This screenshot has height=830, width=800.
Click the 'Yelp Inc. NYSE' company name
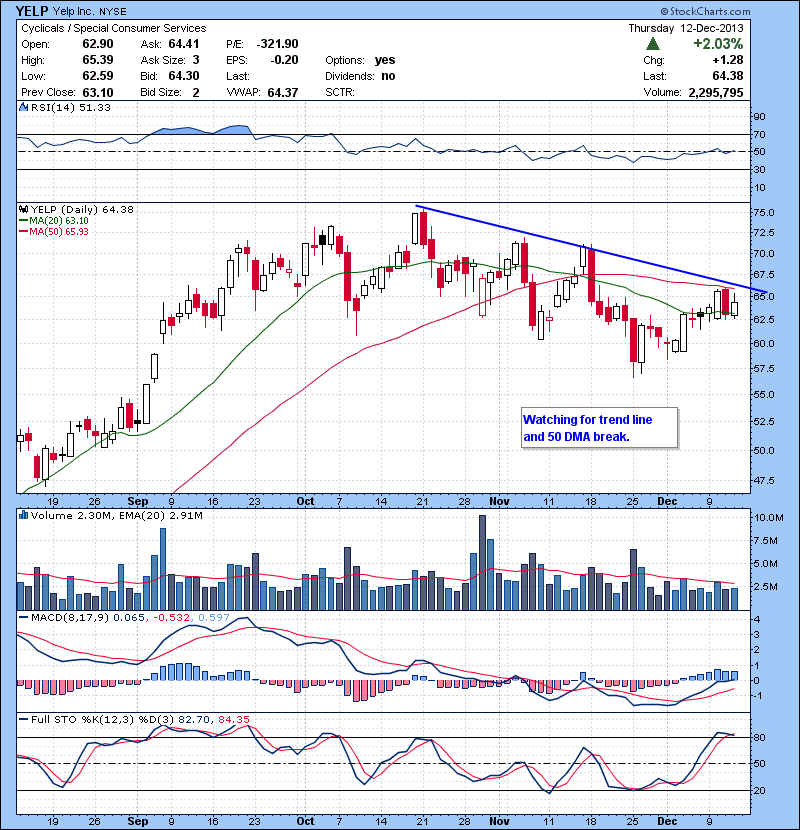(89, 11)
